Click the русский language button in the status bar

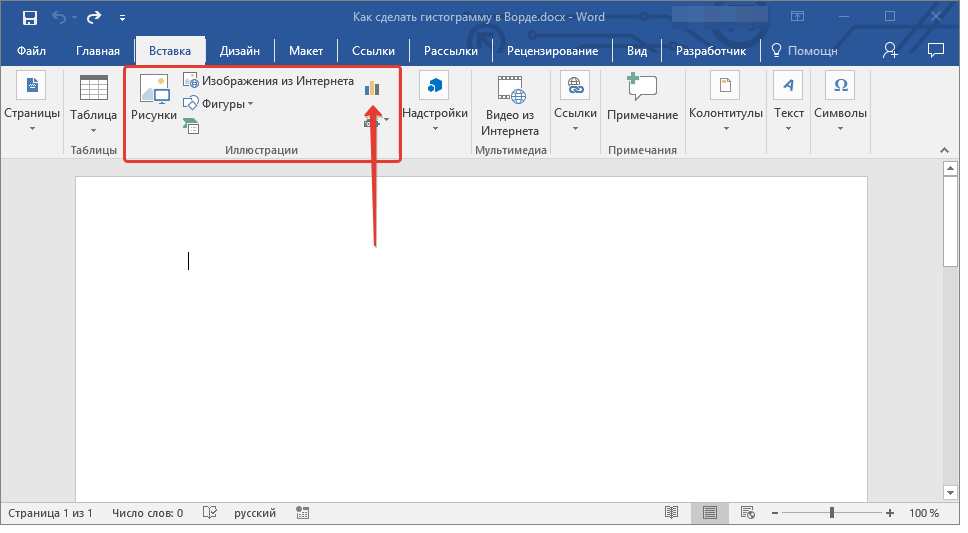point(255,513)
